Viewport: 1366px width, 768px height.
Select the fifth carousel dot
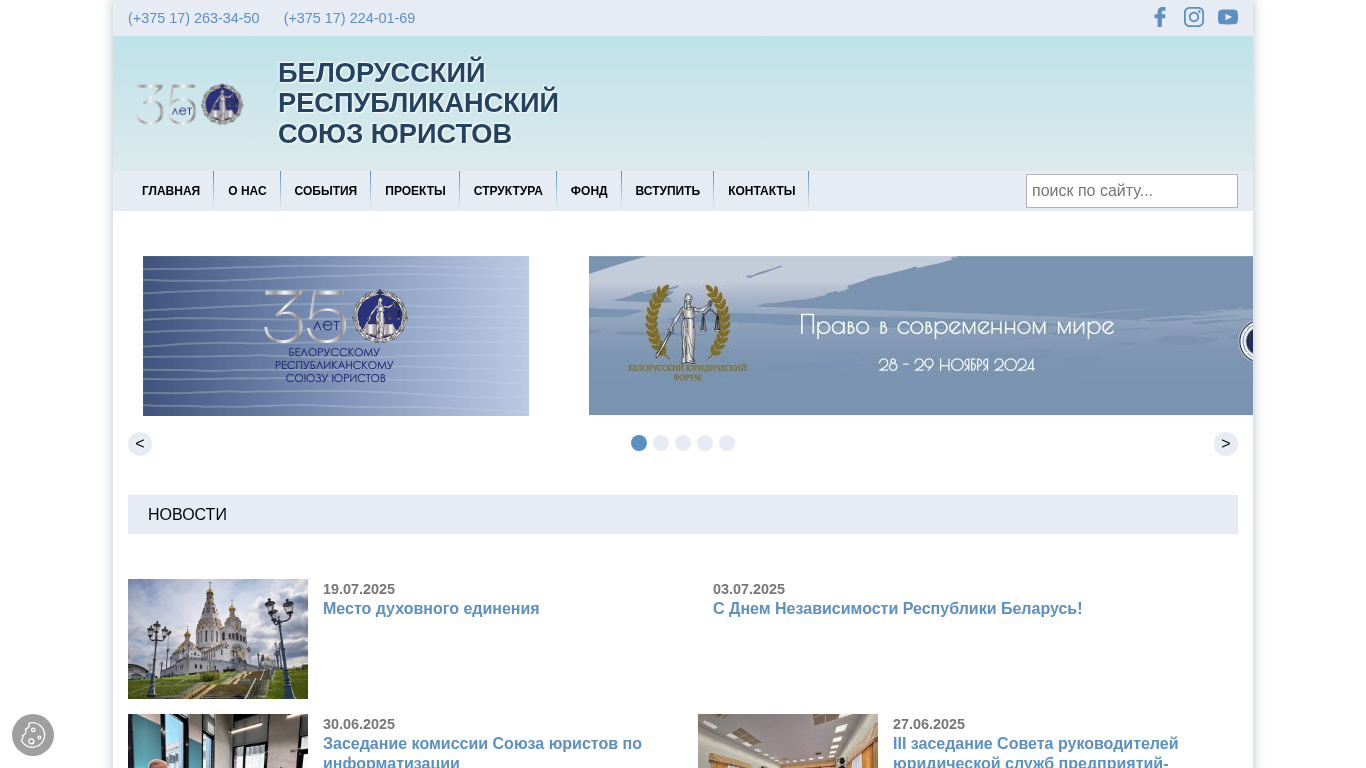coord(727,443)
